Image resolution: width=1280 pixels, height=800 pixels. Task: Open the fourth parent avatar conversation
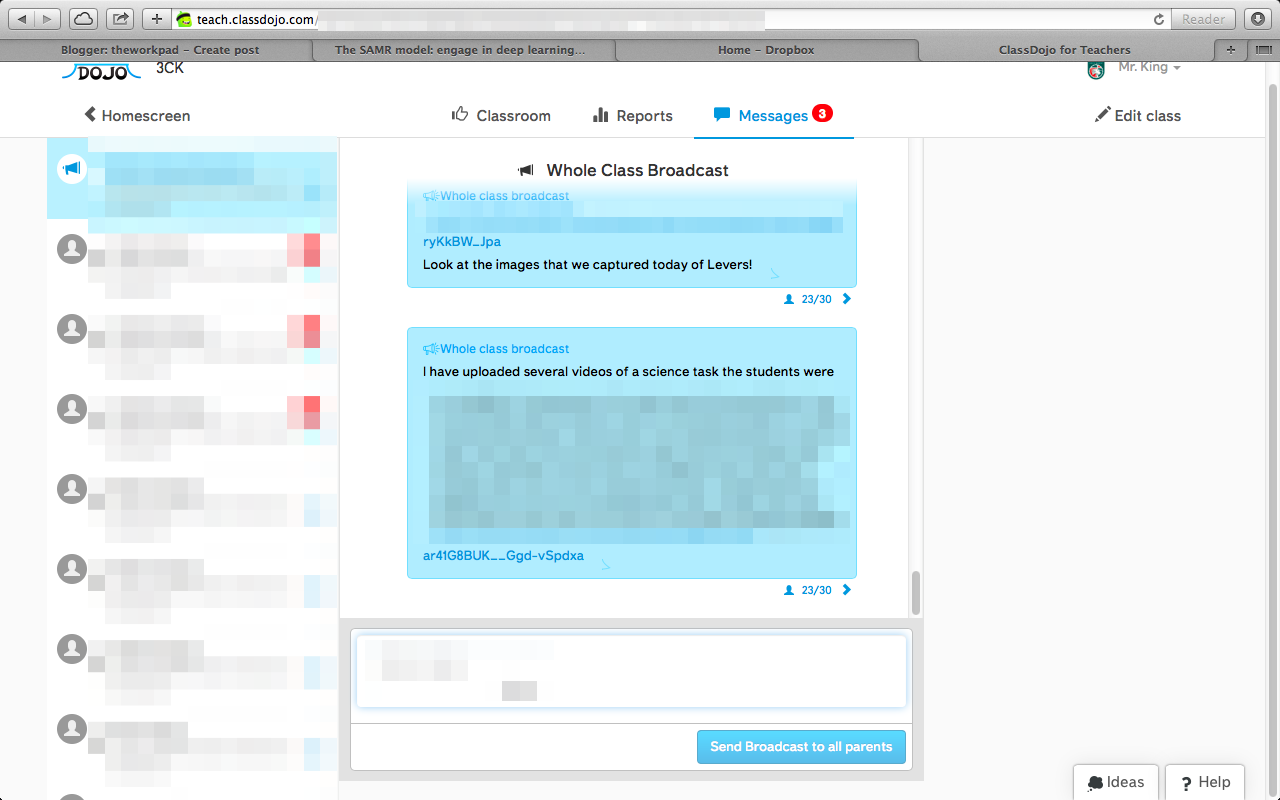72,489
